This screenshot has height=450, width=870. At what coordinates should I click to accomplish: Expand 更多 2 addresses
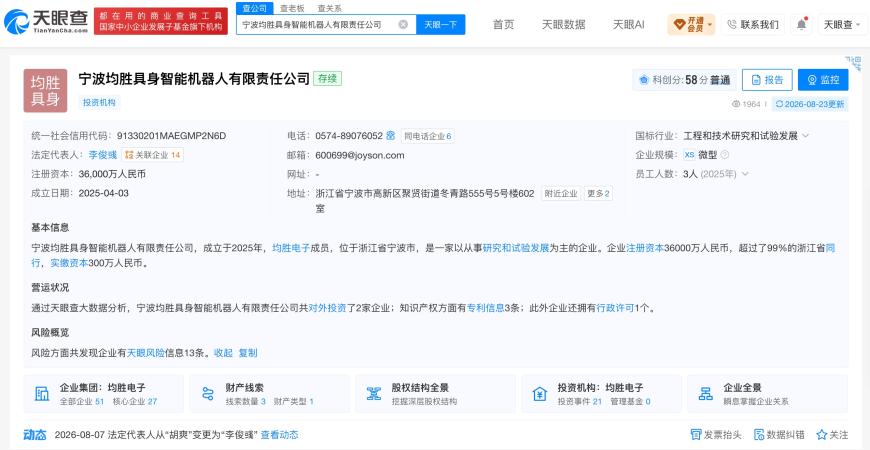click(x=599, y=194)
